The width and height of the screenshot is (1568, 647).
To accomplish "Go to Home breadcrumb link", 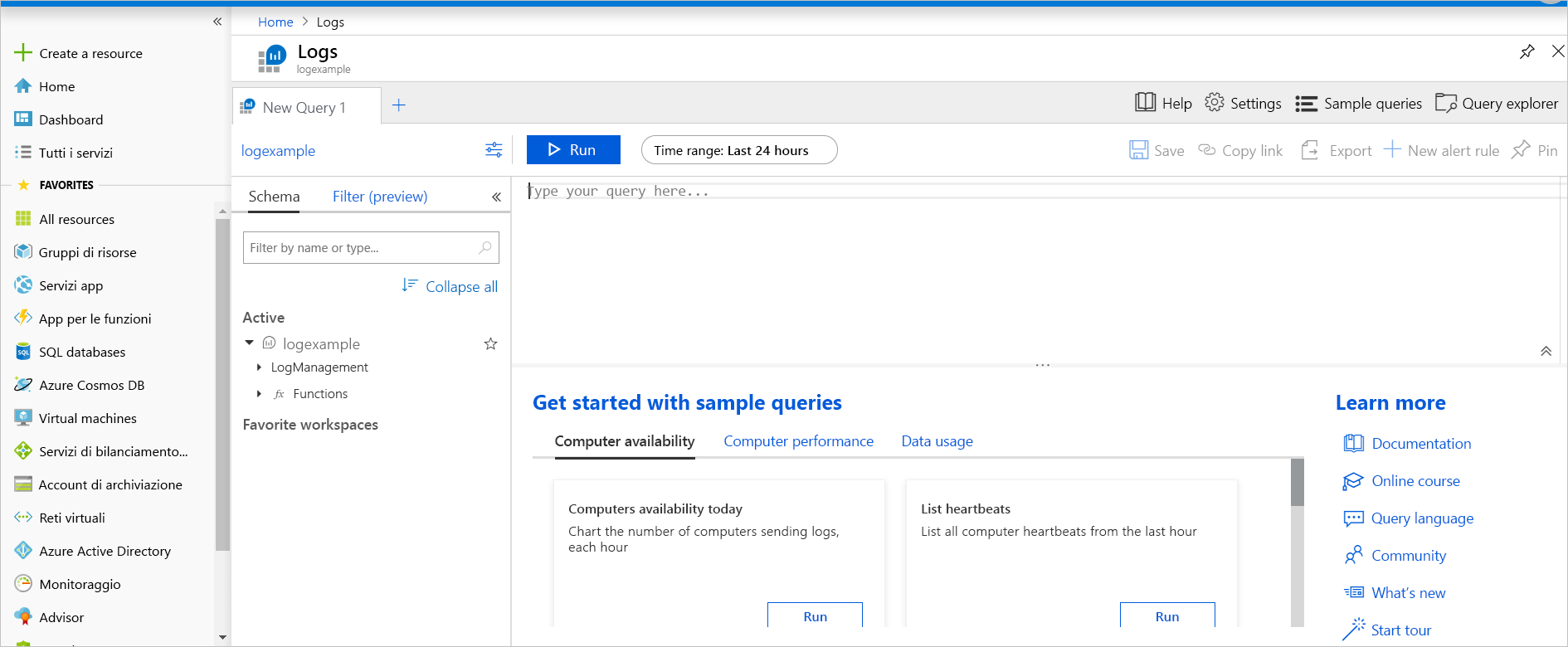I will [x=275, y=22].
